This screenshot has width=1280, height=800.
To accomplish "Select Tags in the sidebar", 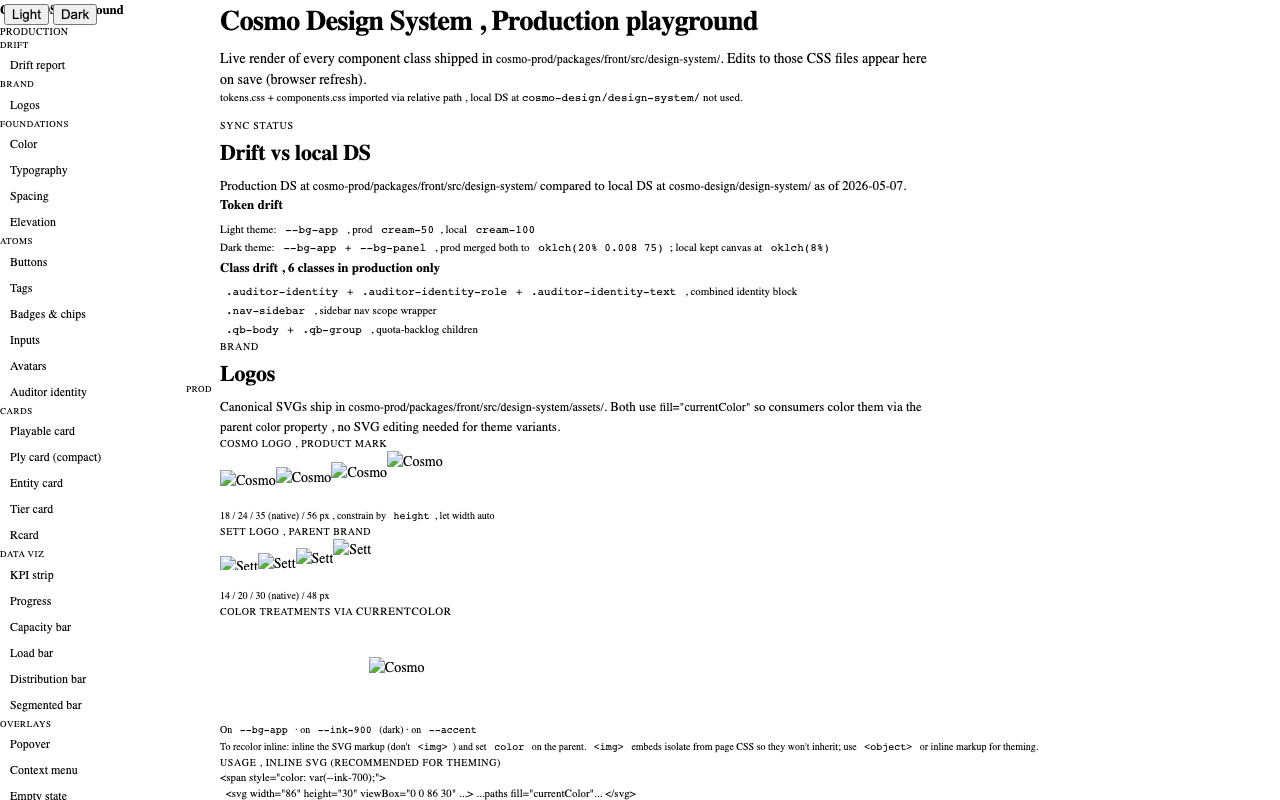I will pos(21,288).
